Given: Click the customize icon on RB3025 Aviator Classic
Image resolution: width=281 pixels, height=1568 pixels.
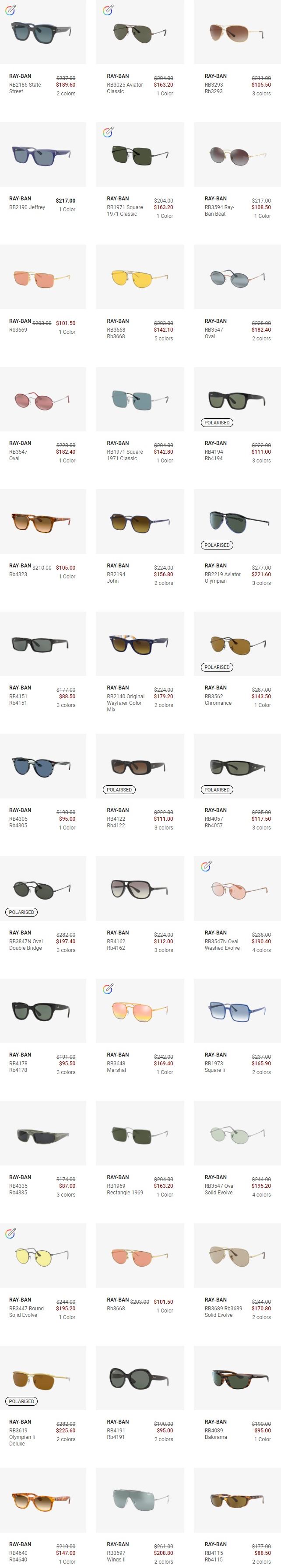Looking at the screenshot, I should pyautogui.click(x=108, y=10).
